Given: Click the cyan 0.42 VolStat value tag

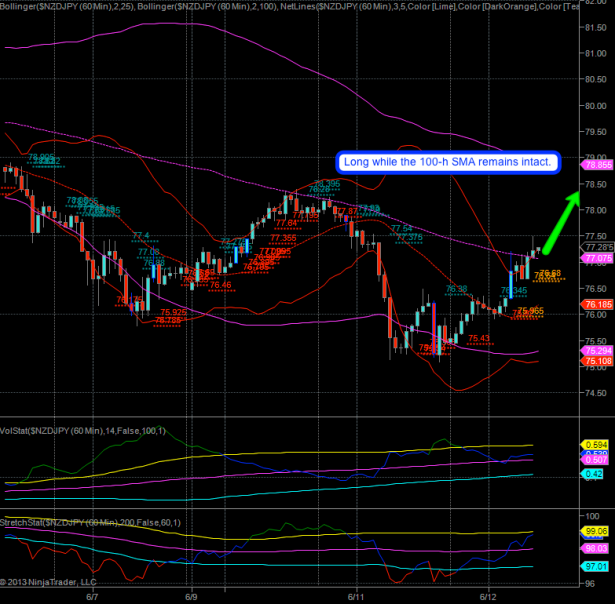Looking at the screenshot, I should click(595, 474).
